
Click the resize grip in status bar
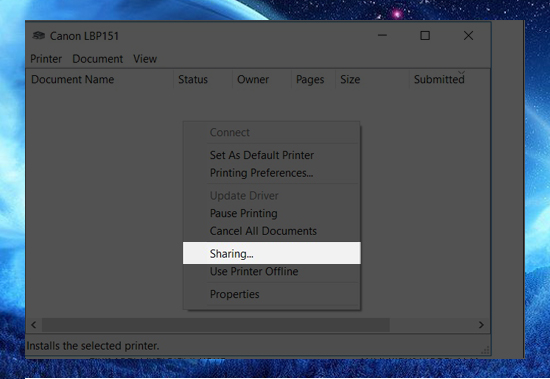tap(485, 350)
